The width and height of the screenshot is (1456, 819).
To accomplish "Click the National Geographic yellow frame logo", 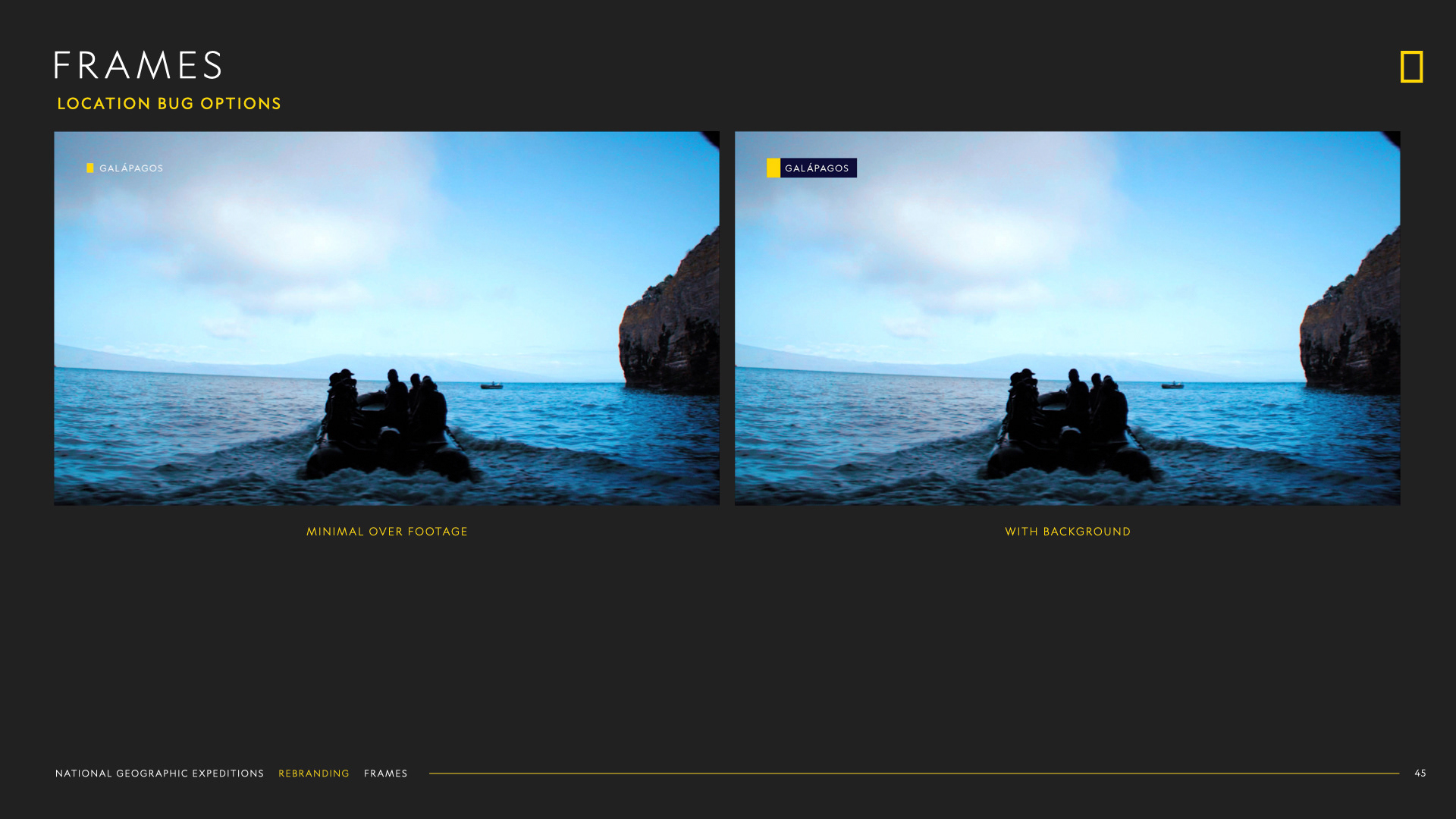I will pos(1411,67).
